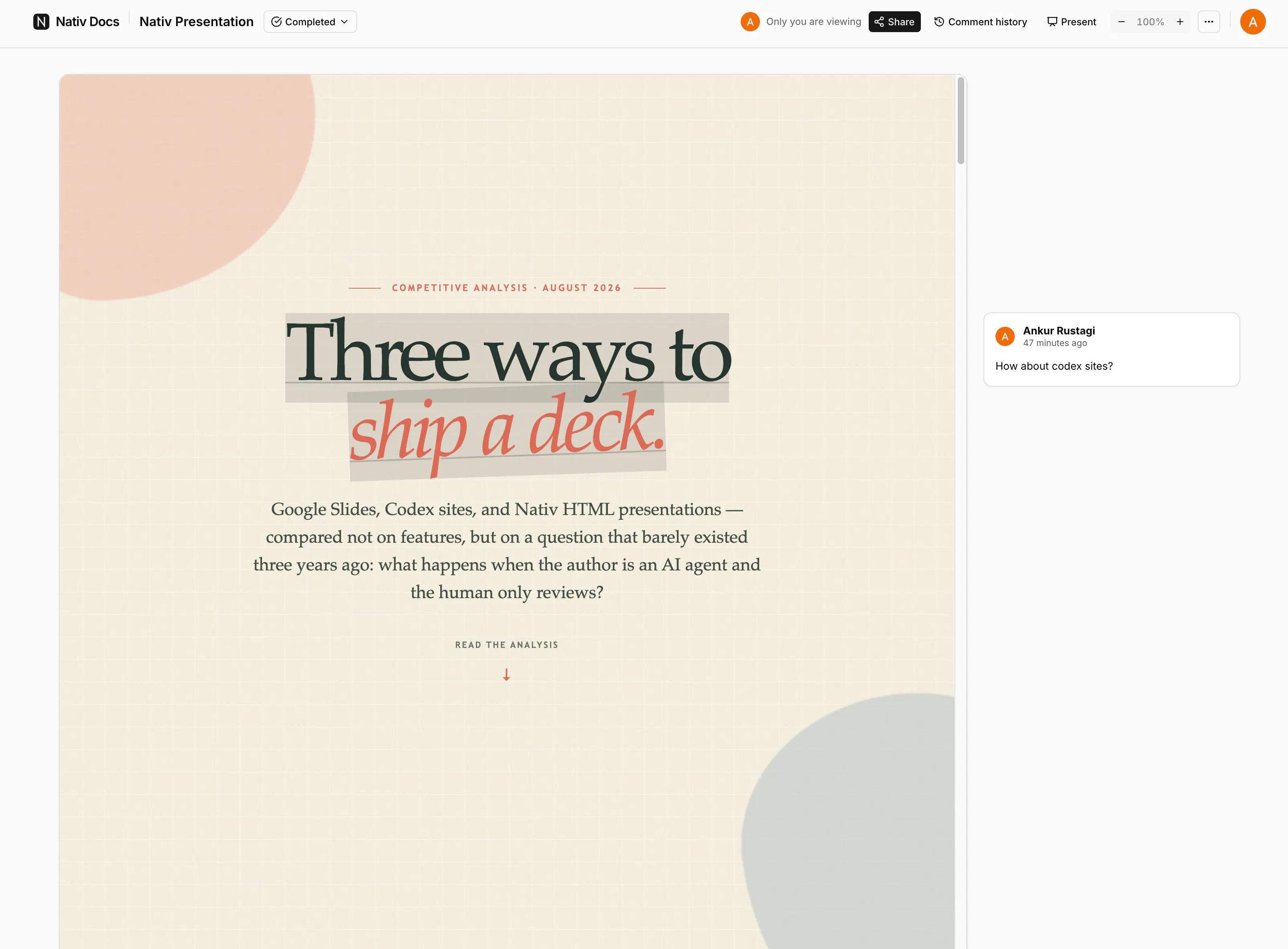
Task: Click the 100% zoom level value
Action: (x=1150, y=22)
